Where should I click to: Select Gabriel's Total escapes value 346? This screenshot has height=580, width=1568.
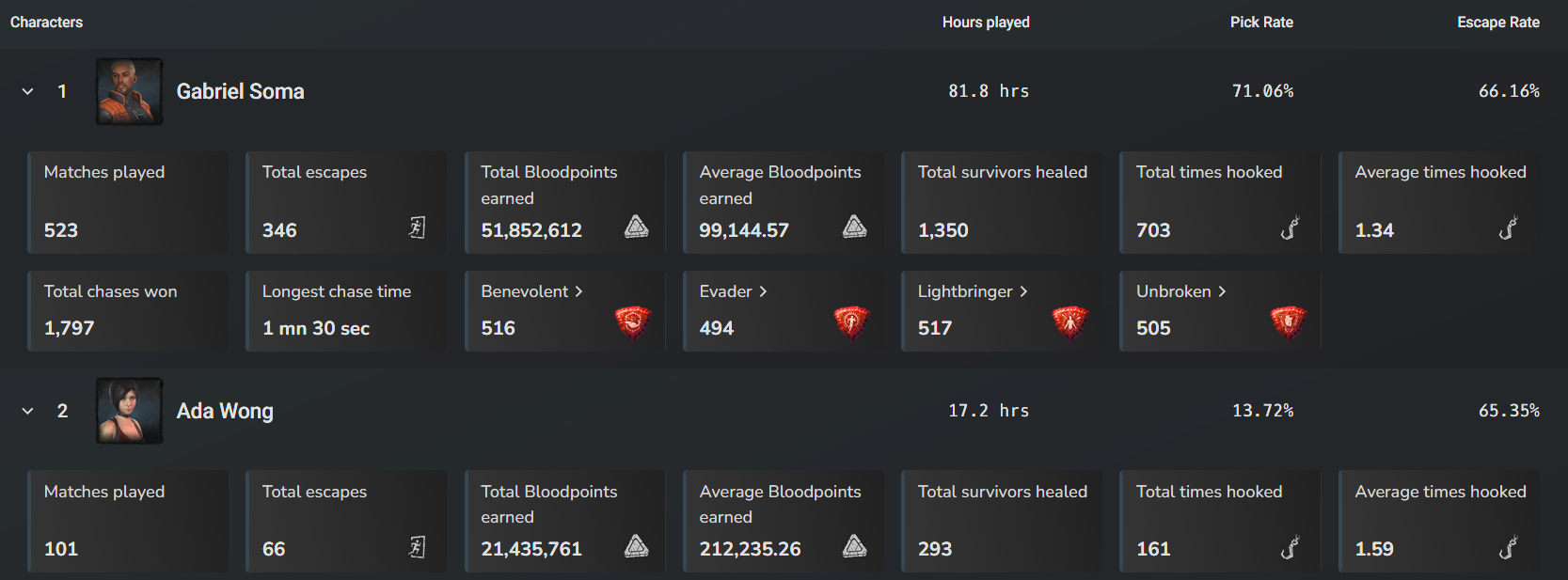(279, 230)
